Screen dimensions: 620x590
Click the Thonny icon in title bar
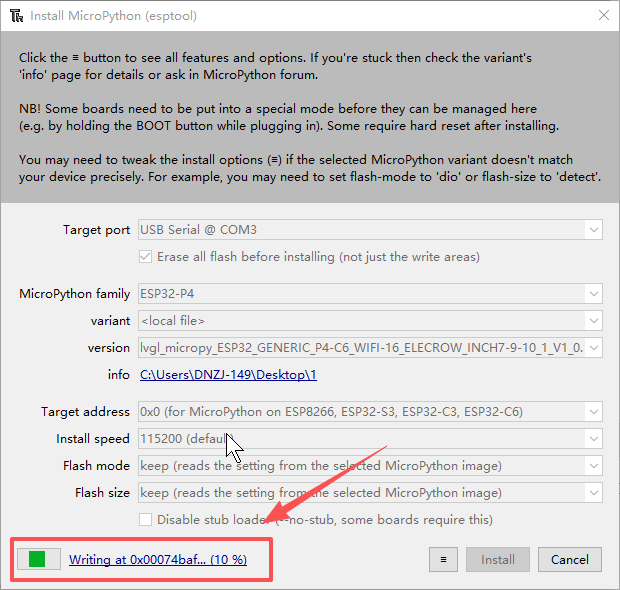pos(17,16)
